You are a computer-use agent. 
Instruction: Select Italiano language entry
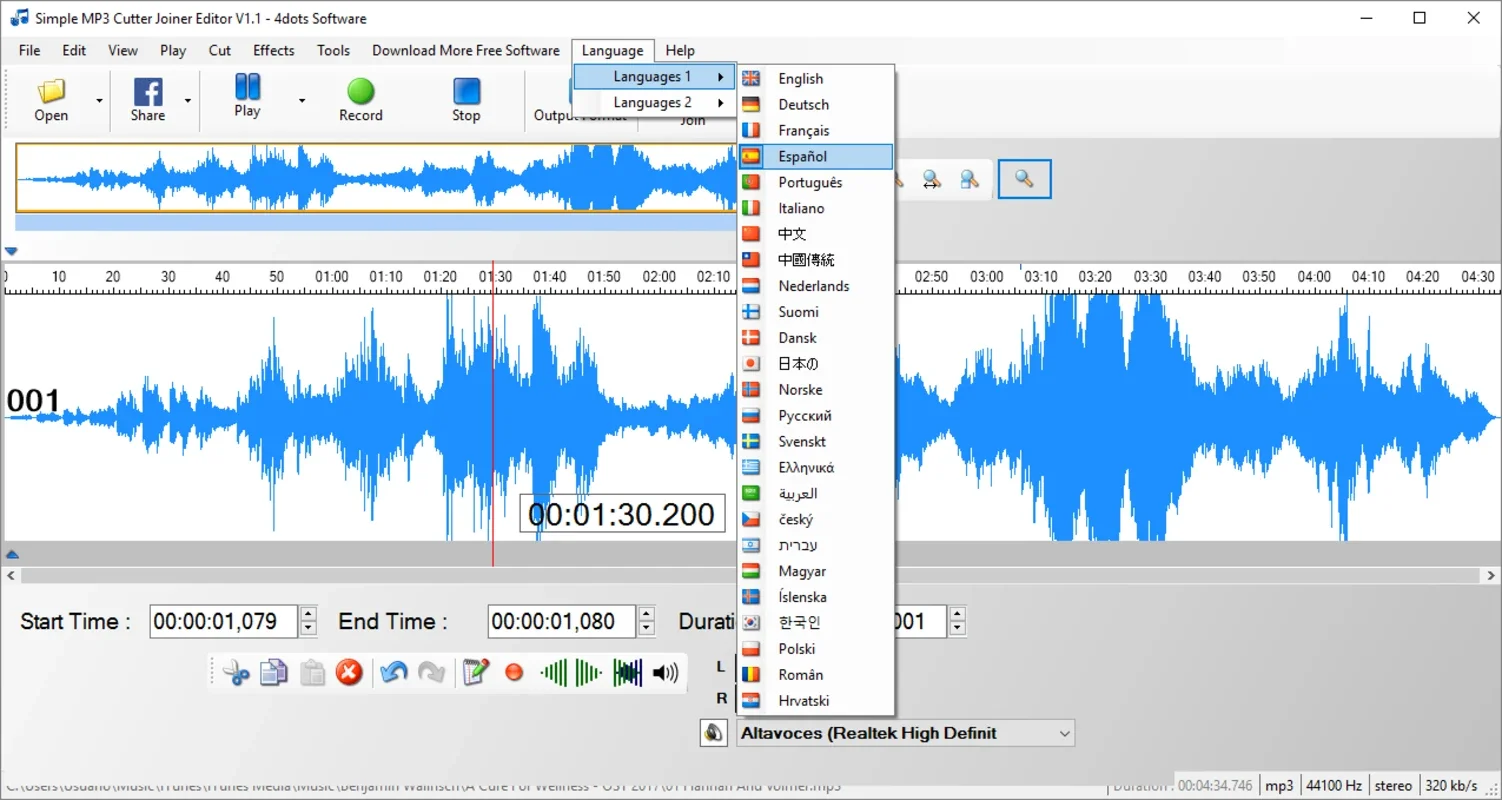coord(816,208)
